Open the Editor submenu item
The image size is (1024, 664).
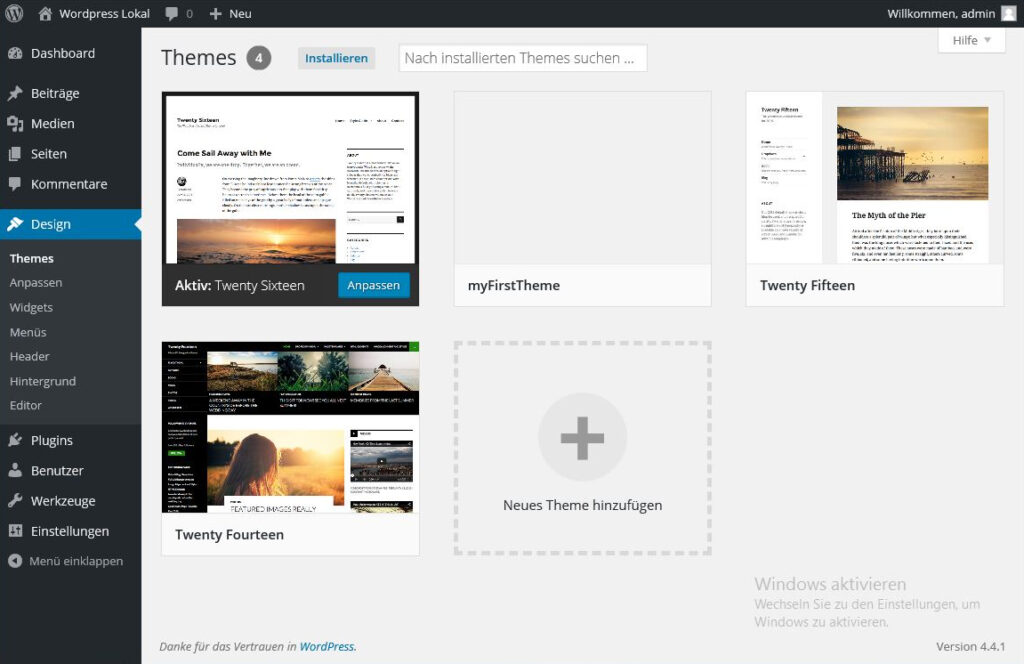click(25, 405)
